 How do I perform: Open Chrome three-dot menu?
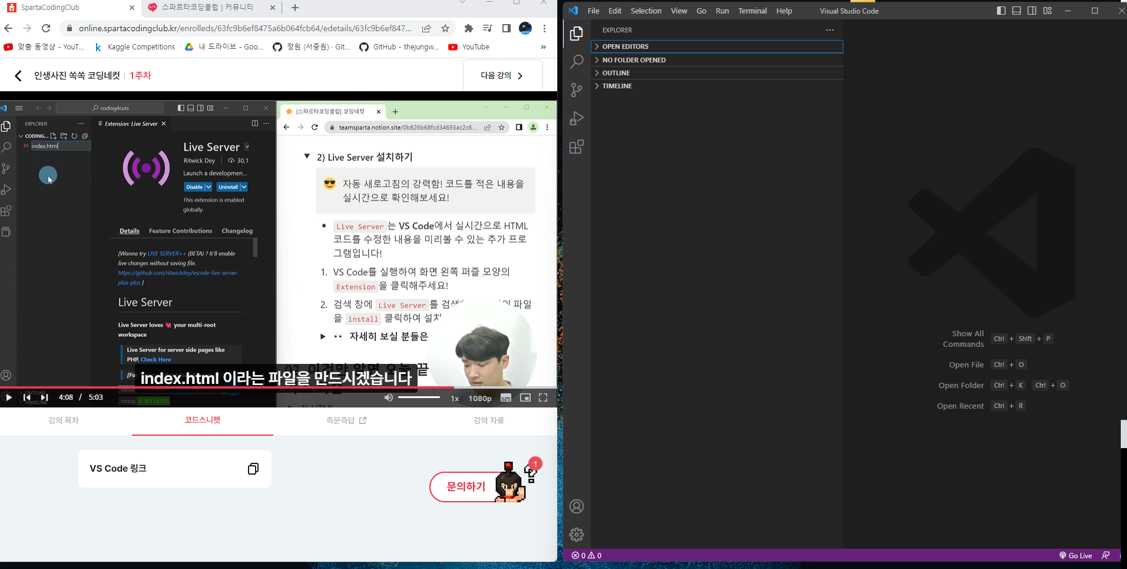click(x=544, y=29)
